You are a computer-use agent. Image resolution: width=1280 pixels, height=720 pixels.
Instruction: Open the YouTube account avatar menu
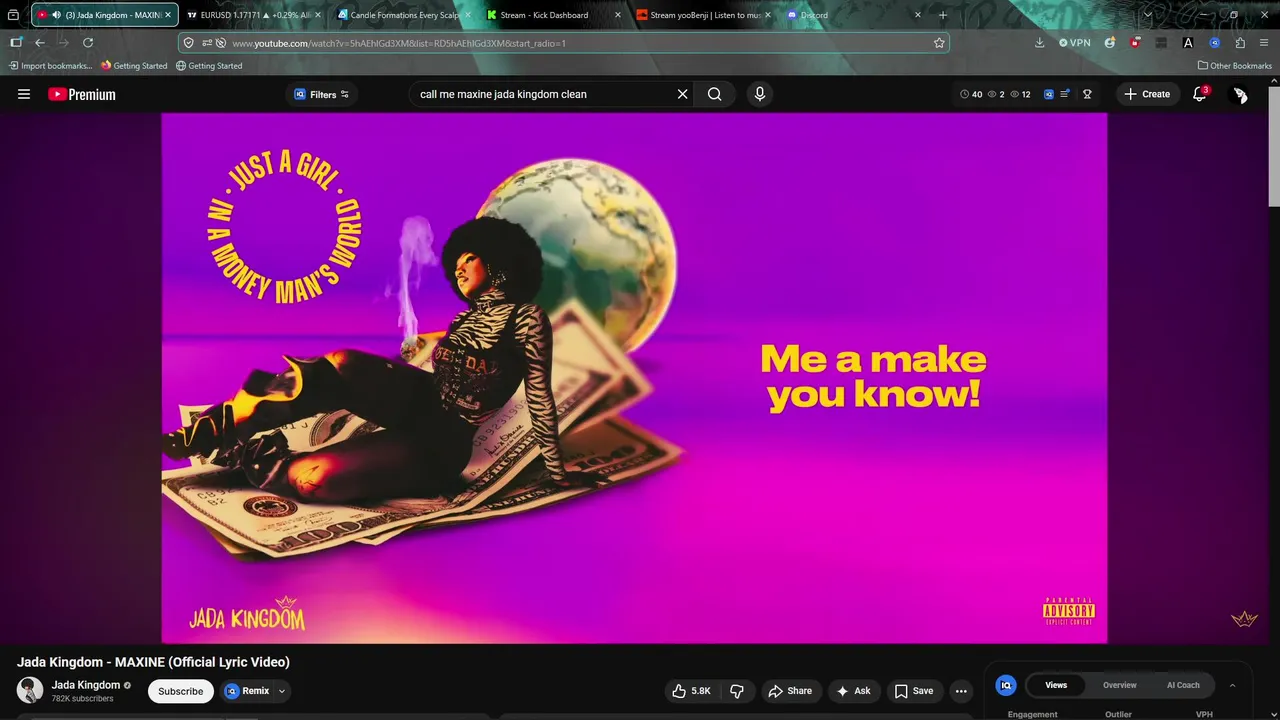[1240, 94]
